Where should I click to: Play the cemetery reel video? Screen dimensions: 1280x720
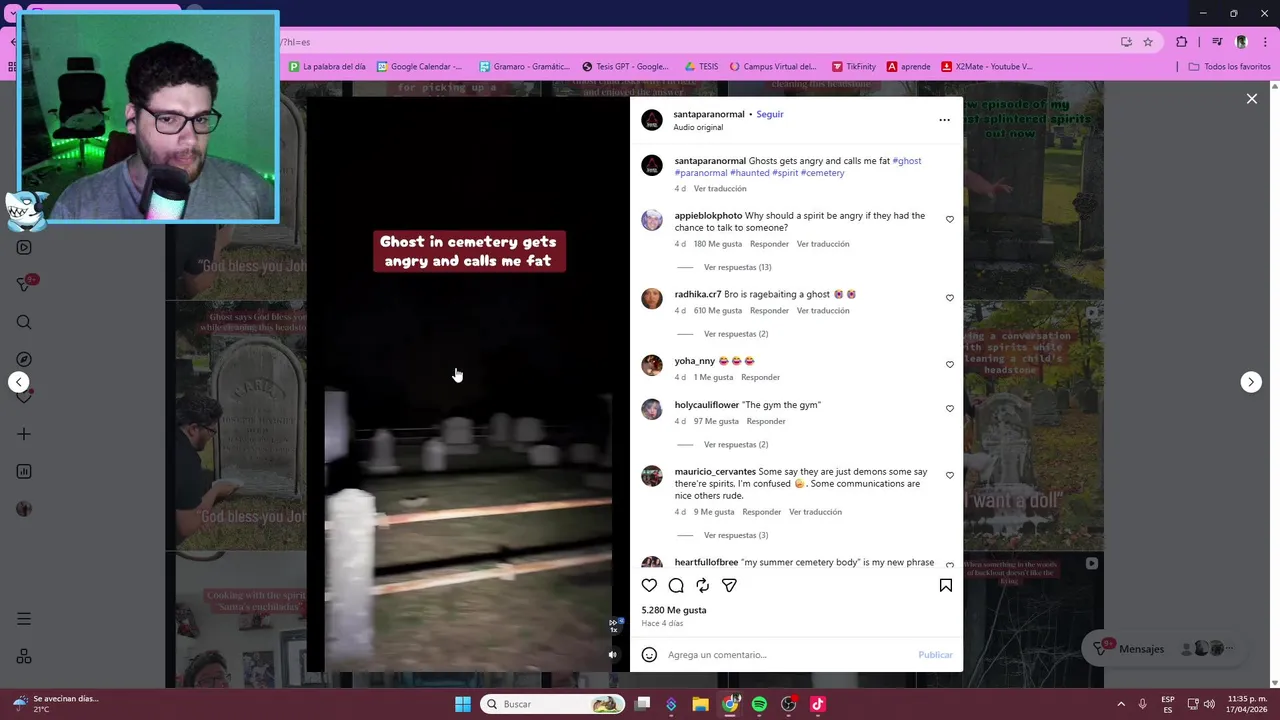(x=468, y=385)
